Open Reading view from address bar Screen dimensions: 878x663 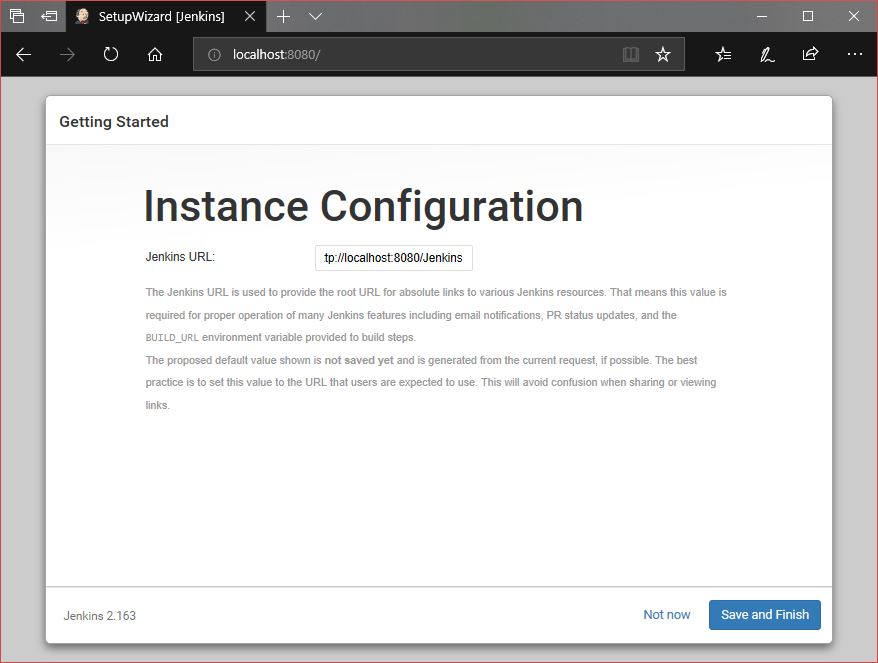point(630,55)
